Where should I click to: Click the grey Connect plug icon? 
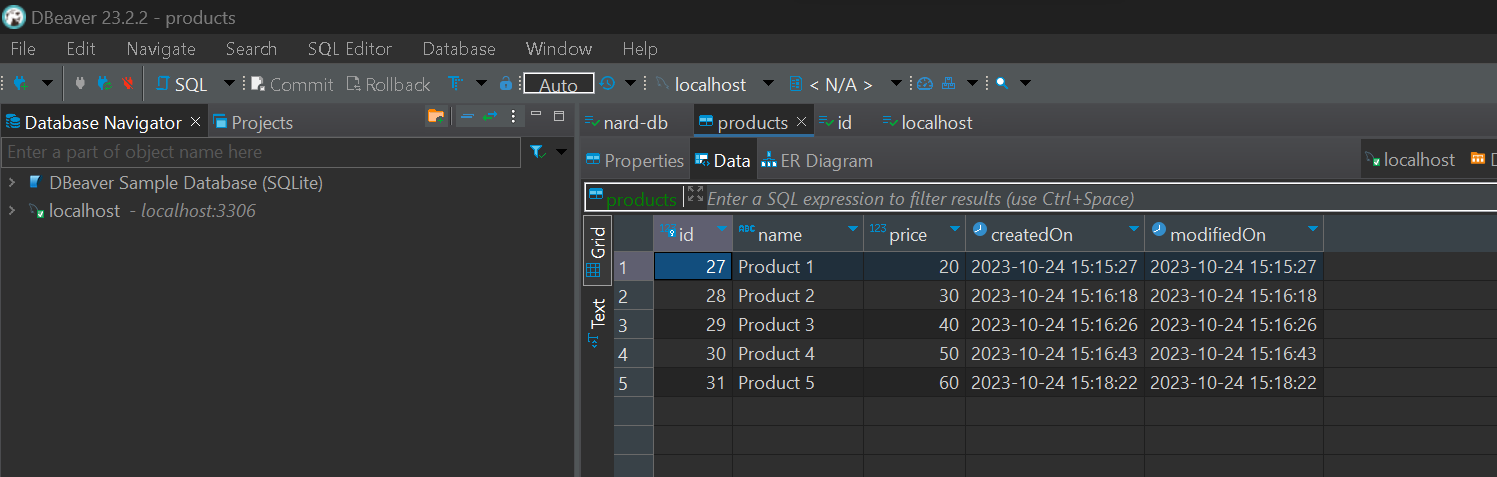coord(82,84)
